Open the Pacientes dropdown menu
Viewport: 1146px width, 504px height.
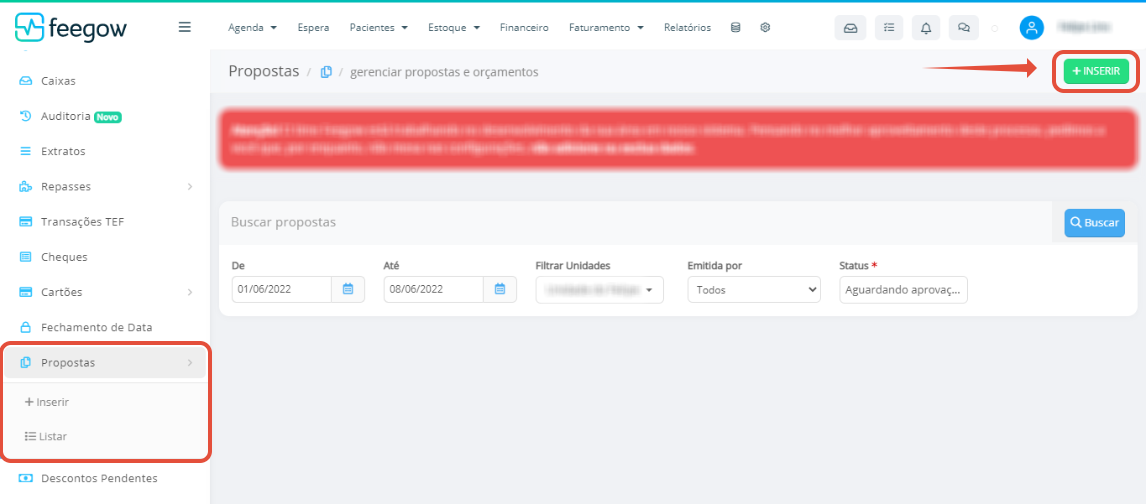click(x=379, y=28)
